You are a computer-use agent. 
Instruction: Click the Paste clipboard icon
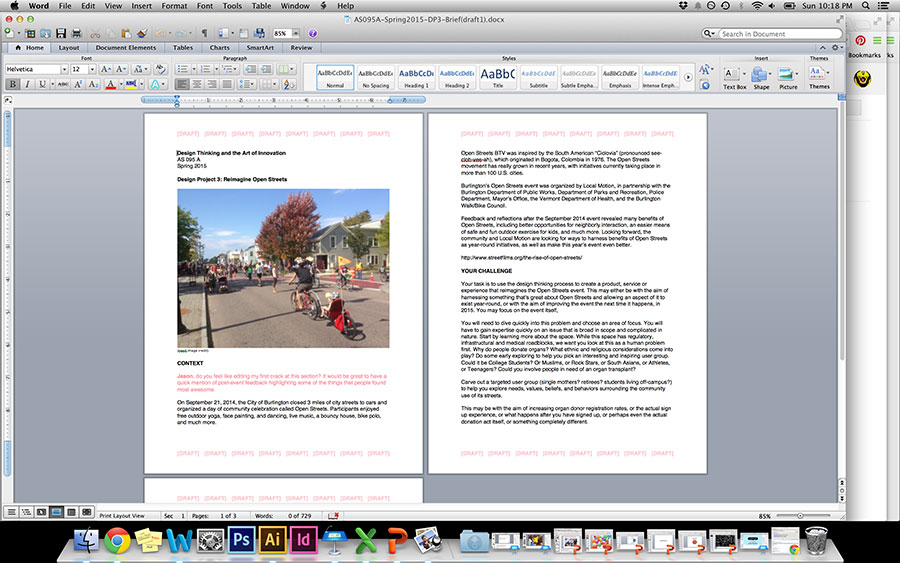click(126, 33)
